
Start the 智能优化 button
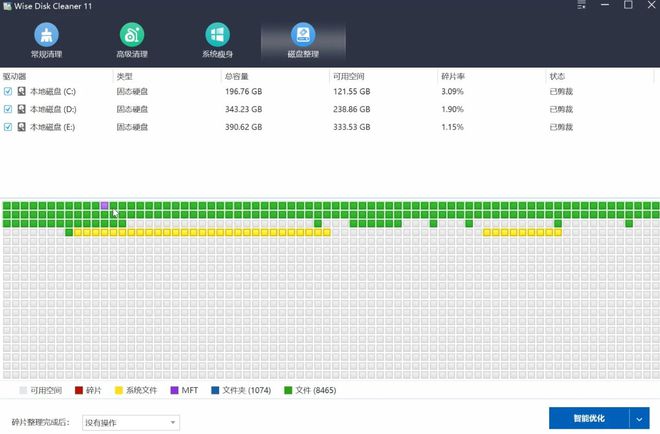(588, 418)
